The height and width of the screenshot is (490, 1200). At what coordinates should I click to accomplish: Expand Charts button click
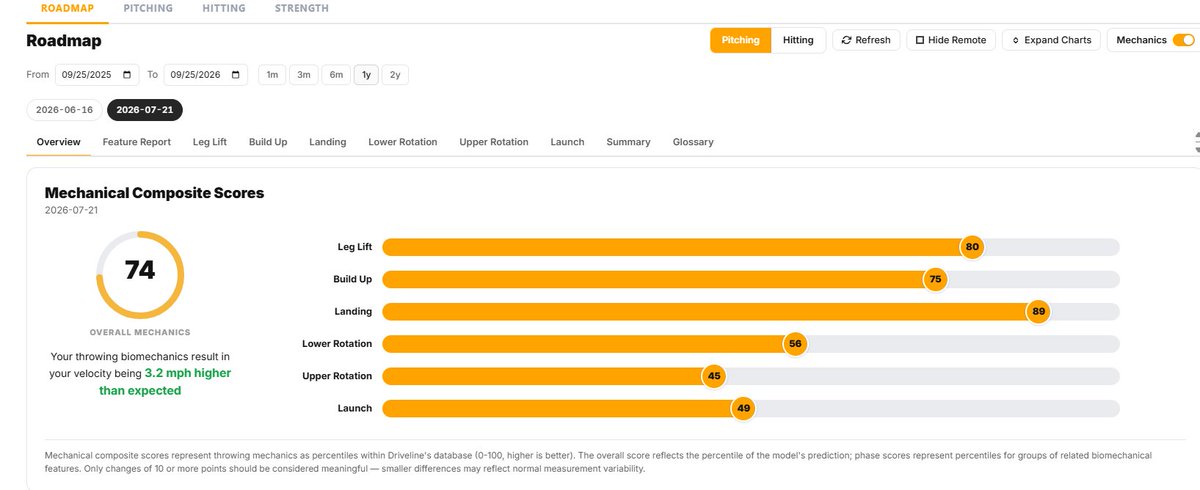(x=1052, y=40)
